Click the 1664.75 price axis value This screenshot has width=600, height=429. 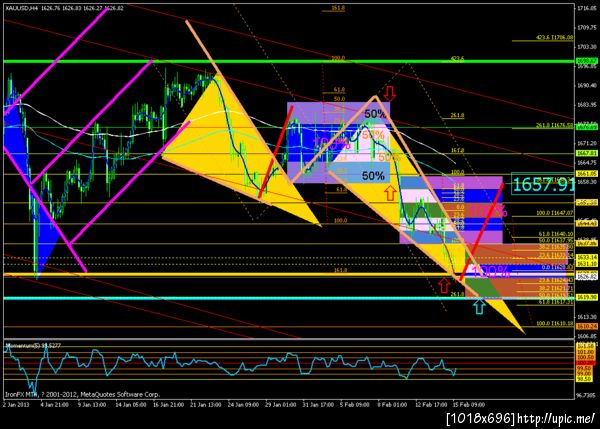pos(587,163)
